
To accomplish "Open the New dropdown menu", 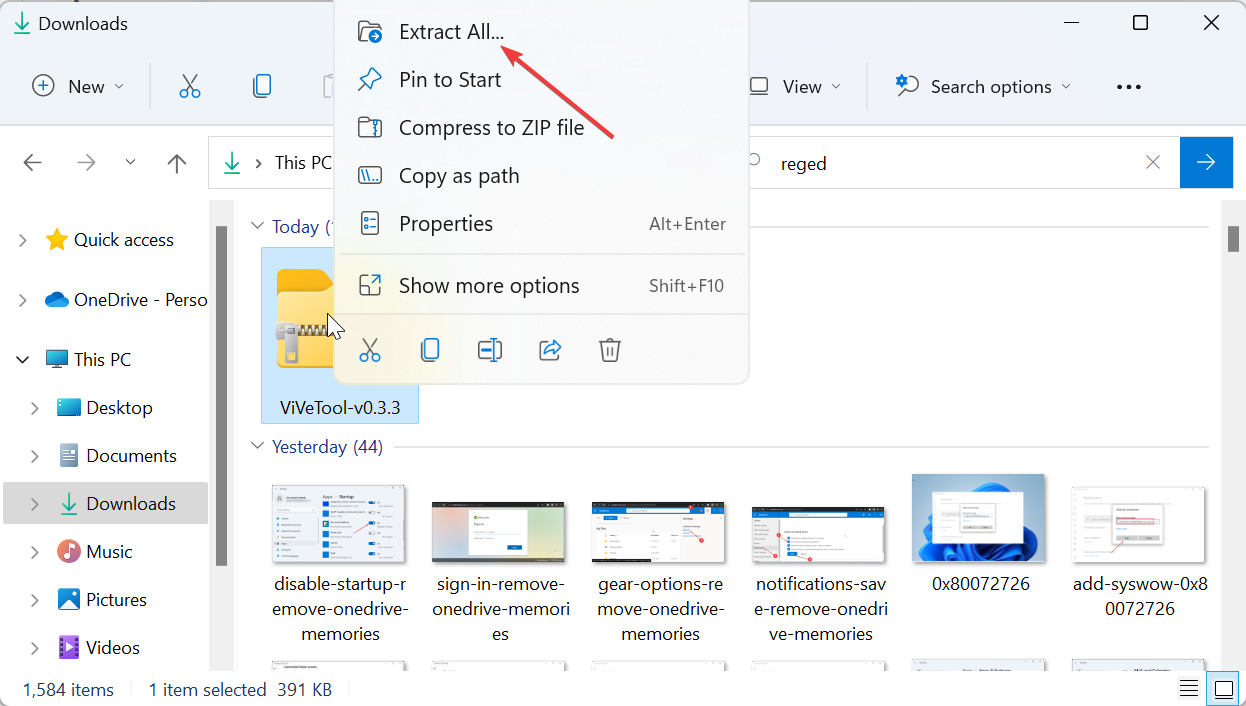I will (78, 87).
